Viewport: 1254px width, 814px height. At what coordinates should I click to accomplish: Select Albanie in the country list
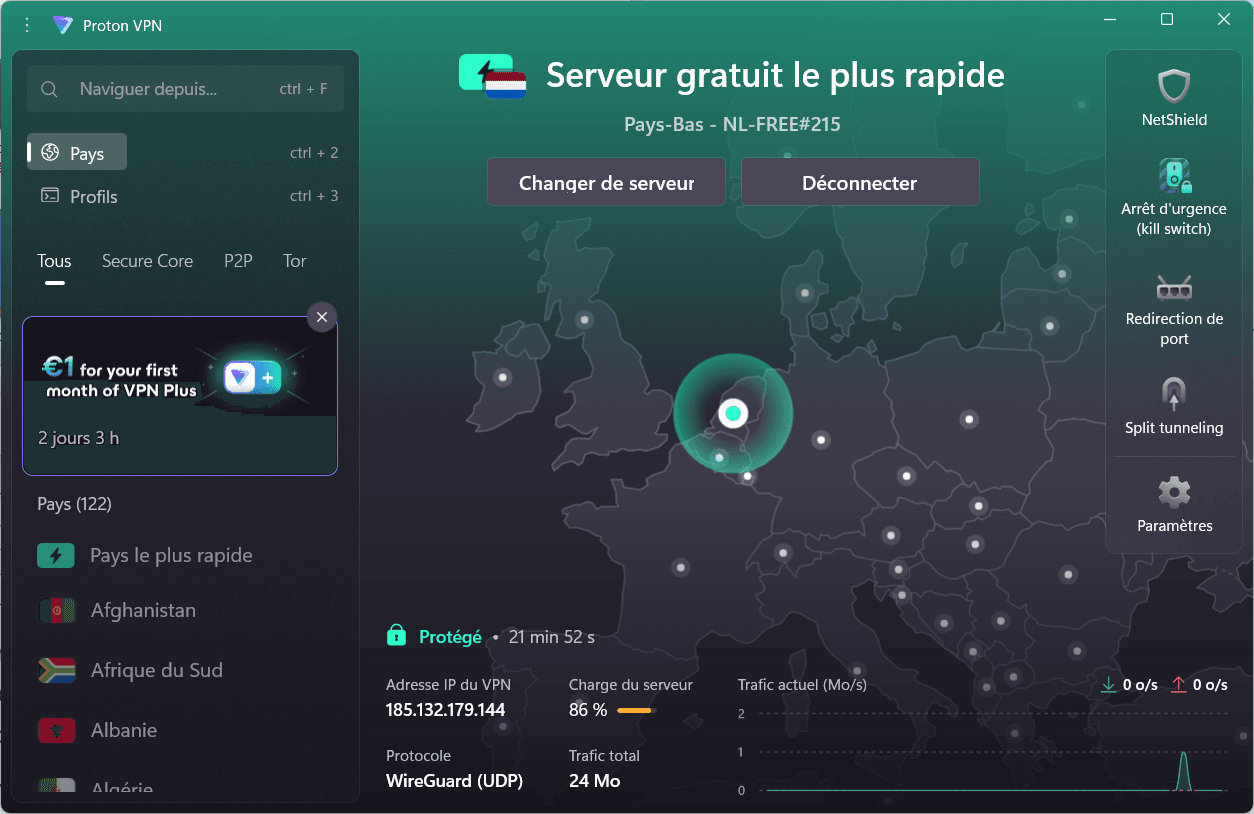tap(185, 730)
